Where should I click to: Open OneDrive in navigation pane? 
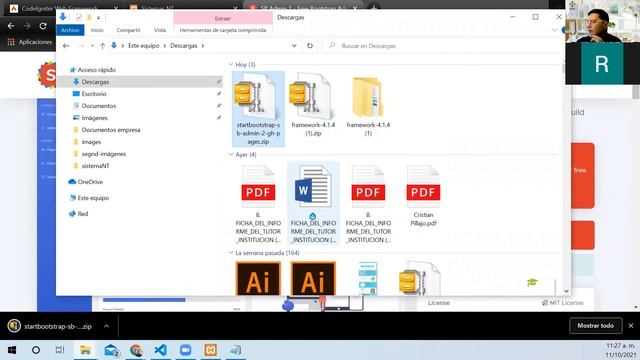pyautogui.click(x=86, y=182)
